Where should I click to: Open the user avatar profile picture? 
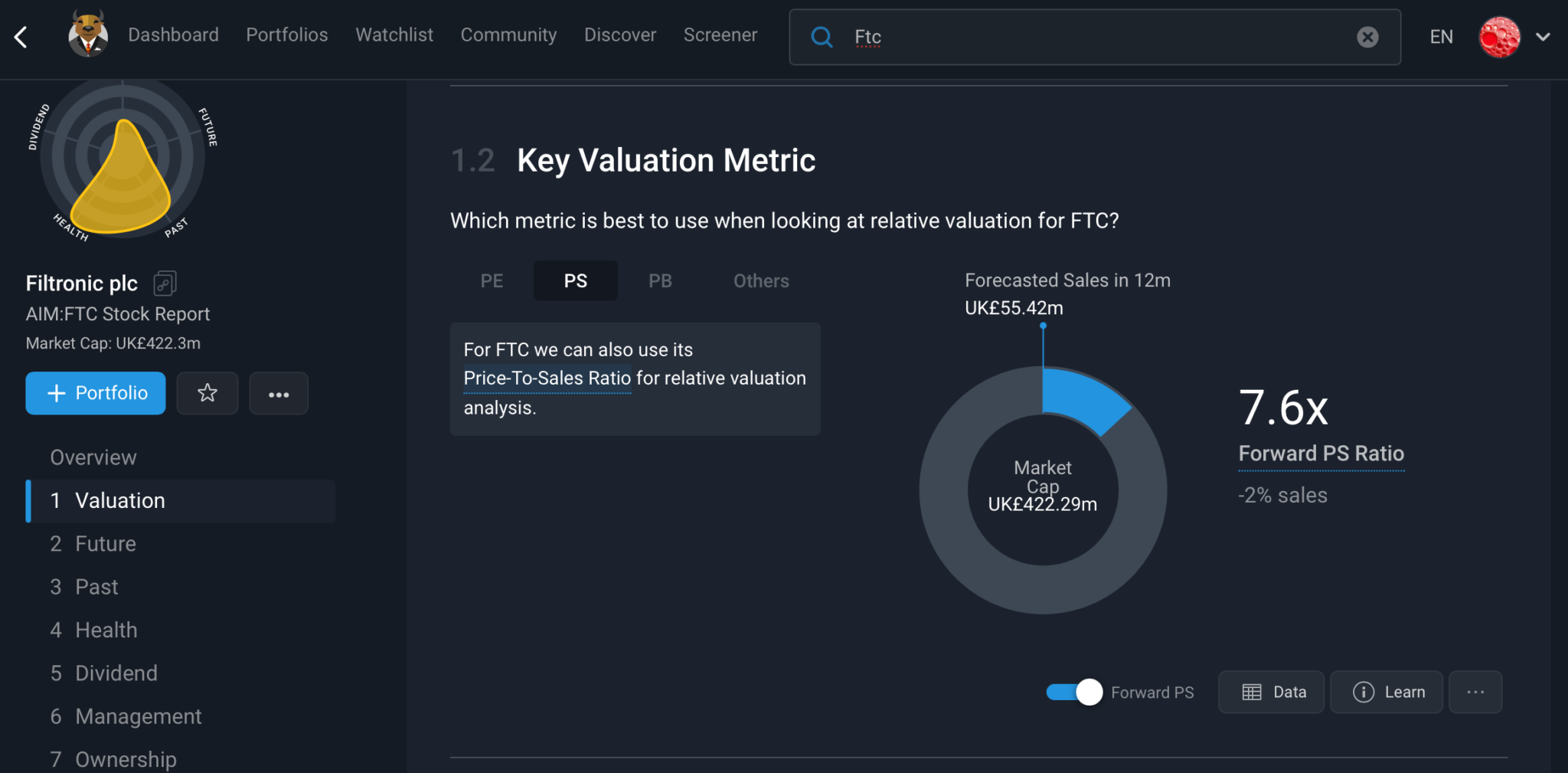point(1499,37)
